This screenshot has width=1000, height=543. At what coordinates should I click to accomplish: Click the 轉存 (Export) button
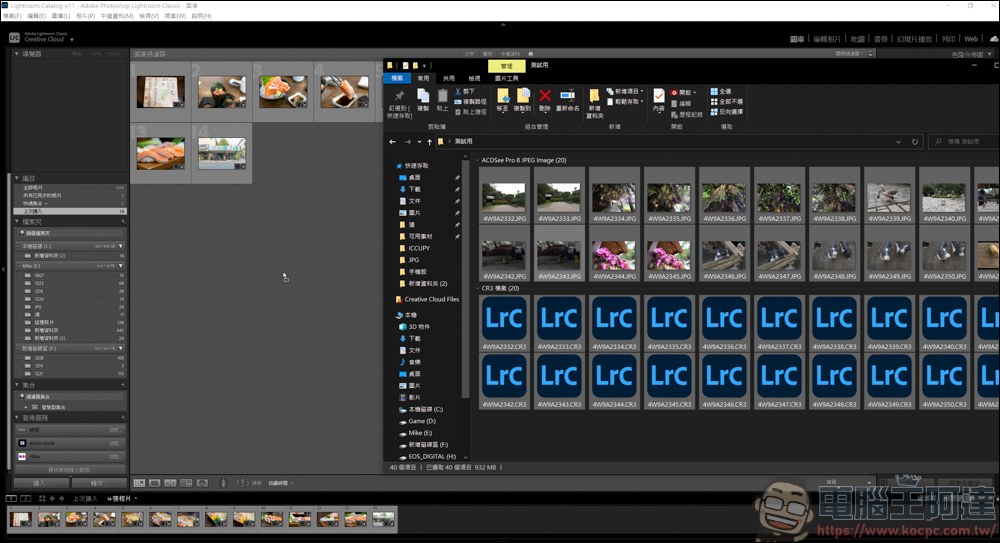pyautogui.click(x=98, y=483)
